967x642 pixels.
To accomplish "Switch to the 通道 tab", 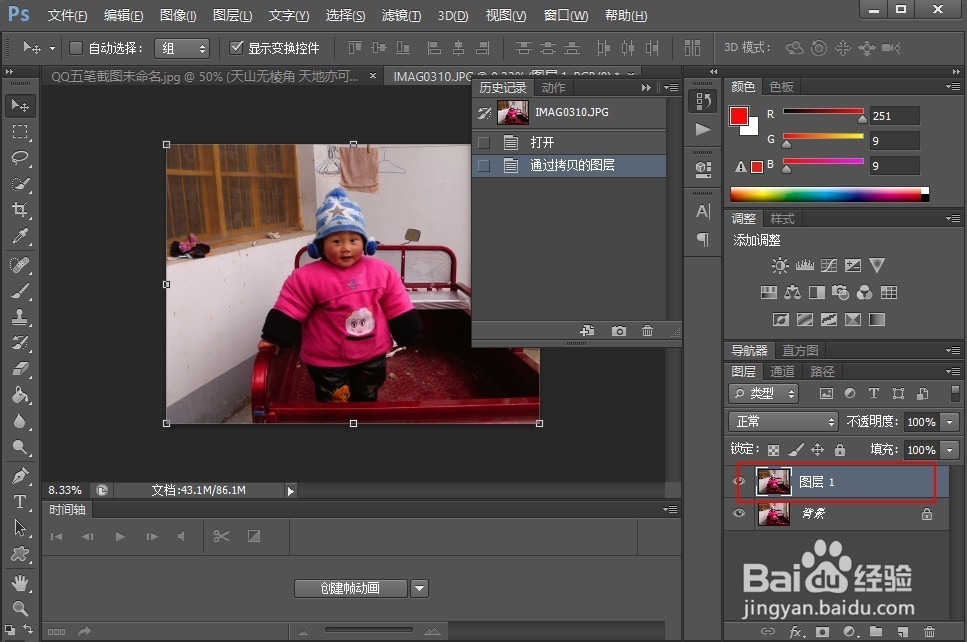I will point(782,371).
